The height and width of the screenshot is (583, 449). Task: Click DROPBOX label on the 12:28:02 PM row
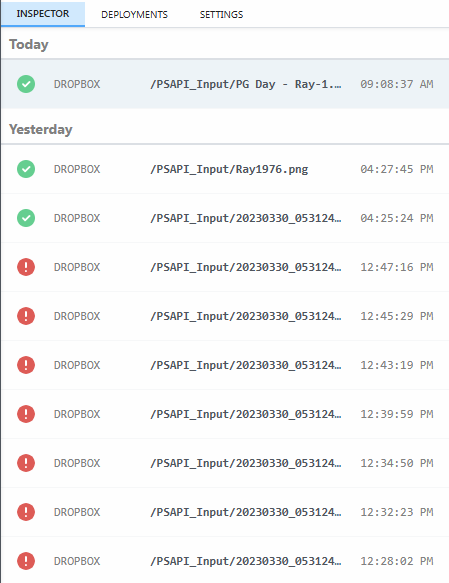[77, 561]
